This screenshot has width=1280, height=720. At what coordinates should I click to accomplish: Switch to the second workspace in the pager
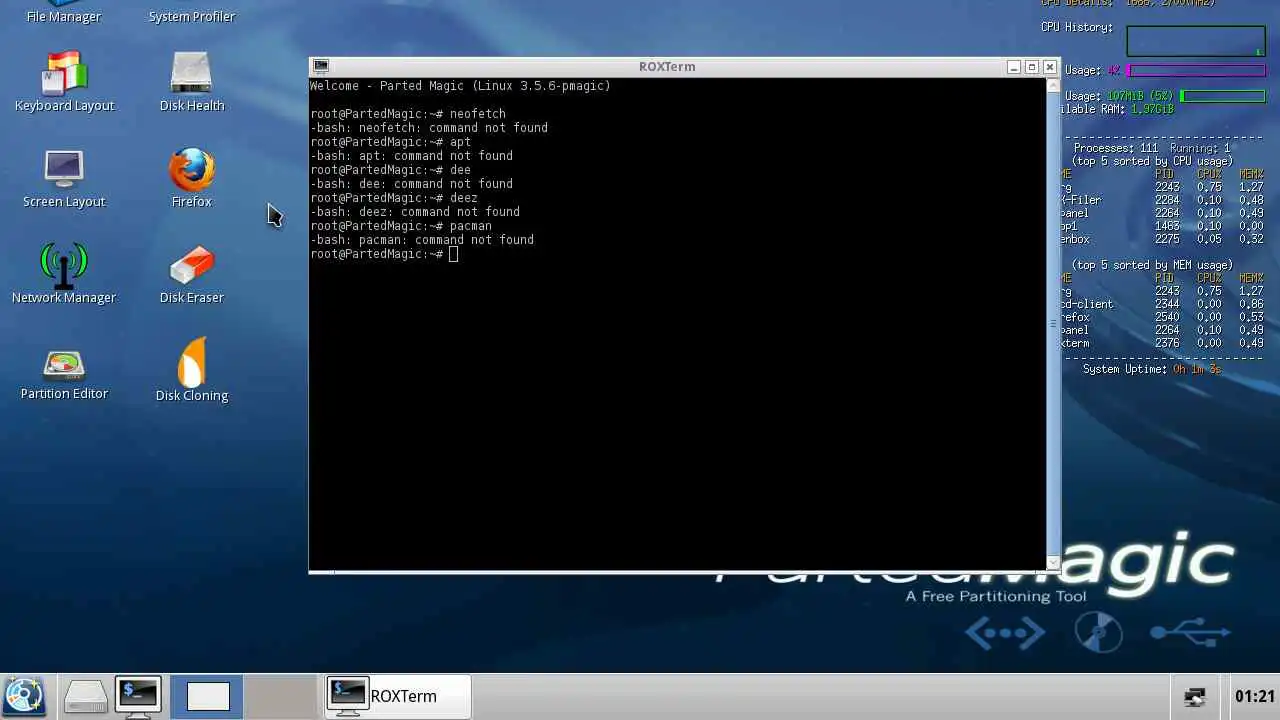pyautogui.click(x=281, y=696)
